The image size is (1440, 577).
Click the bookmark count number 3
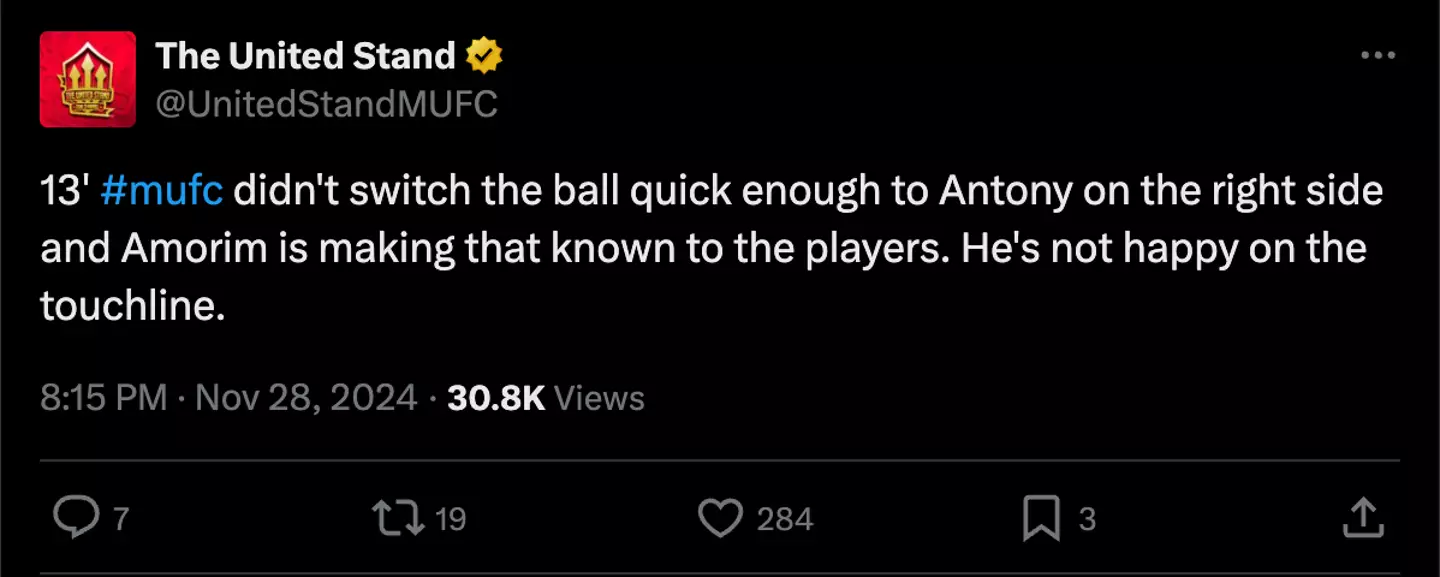(1087, 519)
